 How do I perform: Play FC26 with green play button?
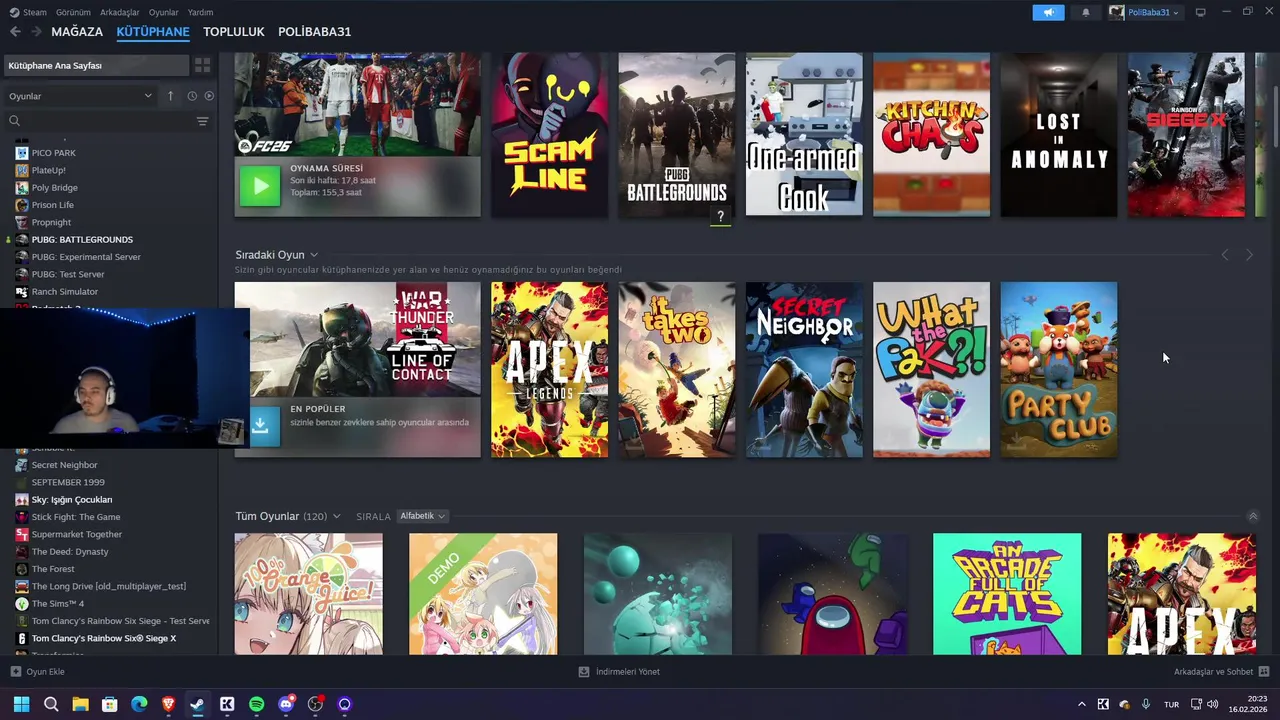tap(260, 186)
